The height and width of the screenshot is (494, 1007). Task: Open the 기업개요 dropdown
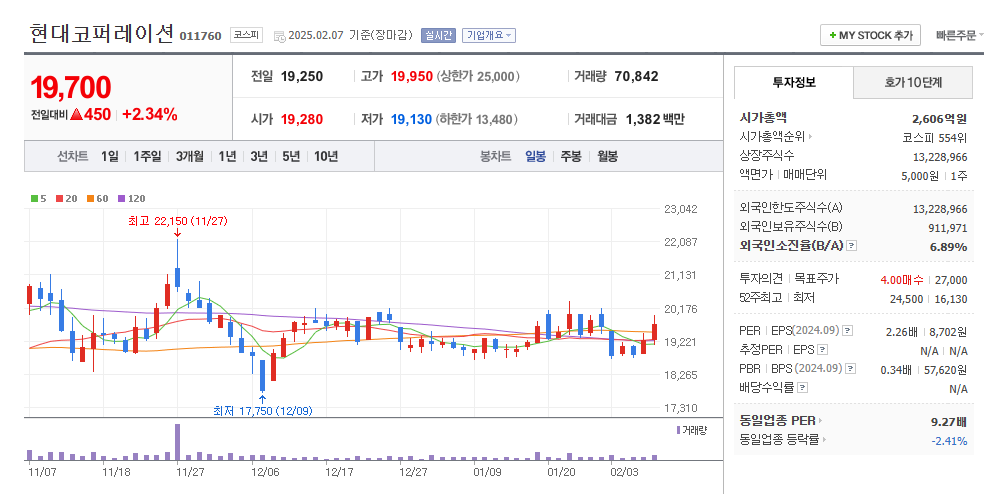tap(489, 35)
